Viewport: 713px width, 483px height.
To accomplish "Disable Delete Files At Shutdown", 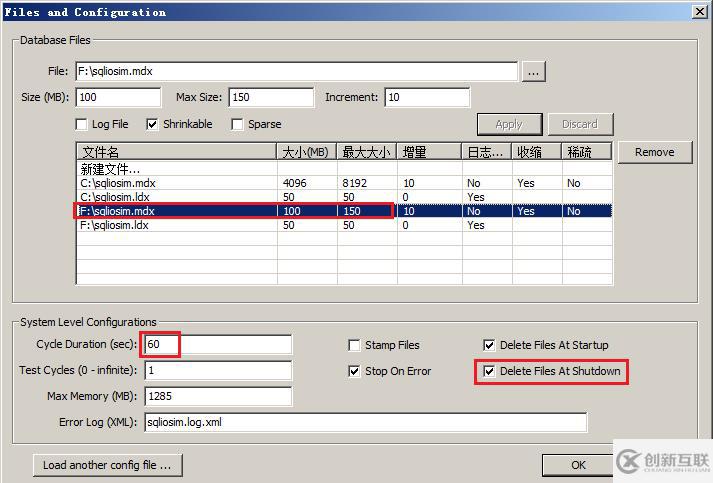I will 489,371.
